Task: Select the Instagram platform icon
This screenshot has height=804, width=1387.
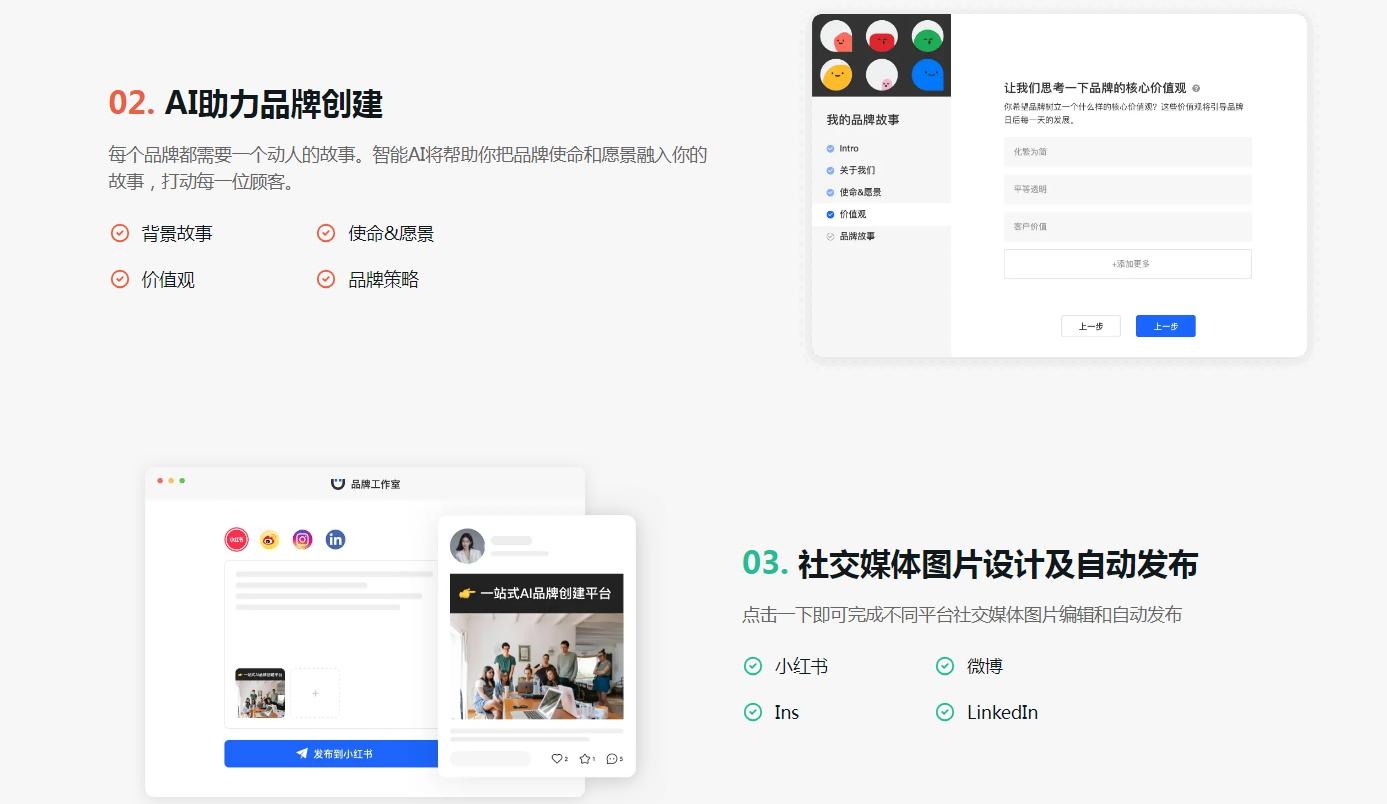Action: point(302,540)
